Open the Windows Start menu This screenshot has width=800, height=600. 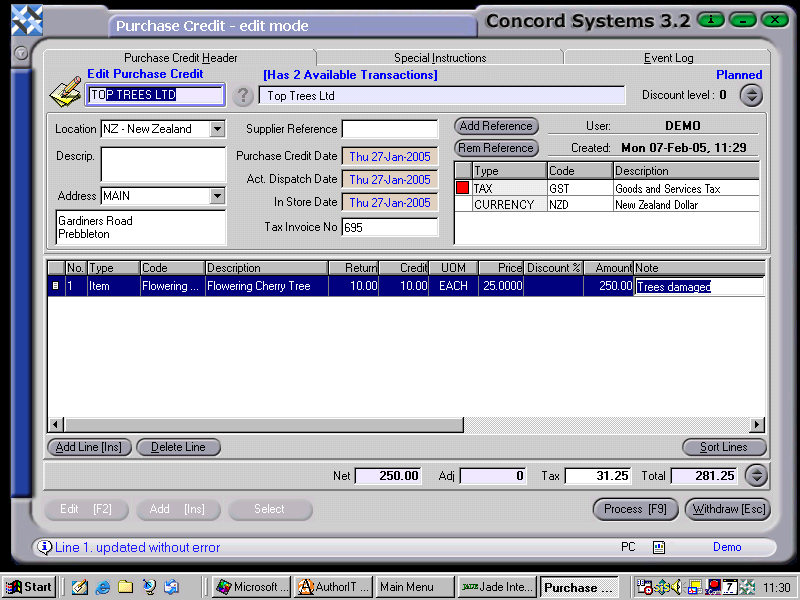(28, 586)
